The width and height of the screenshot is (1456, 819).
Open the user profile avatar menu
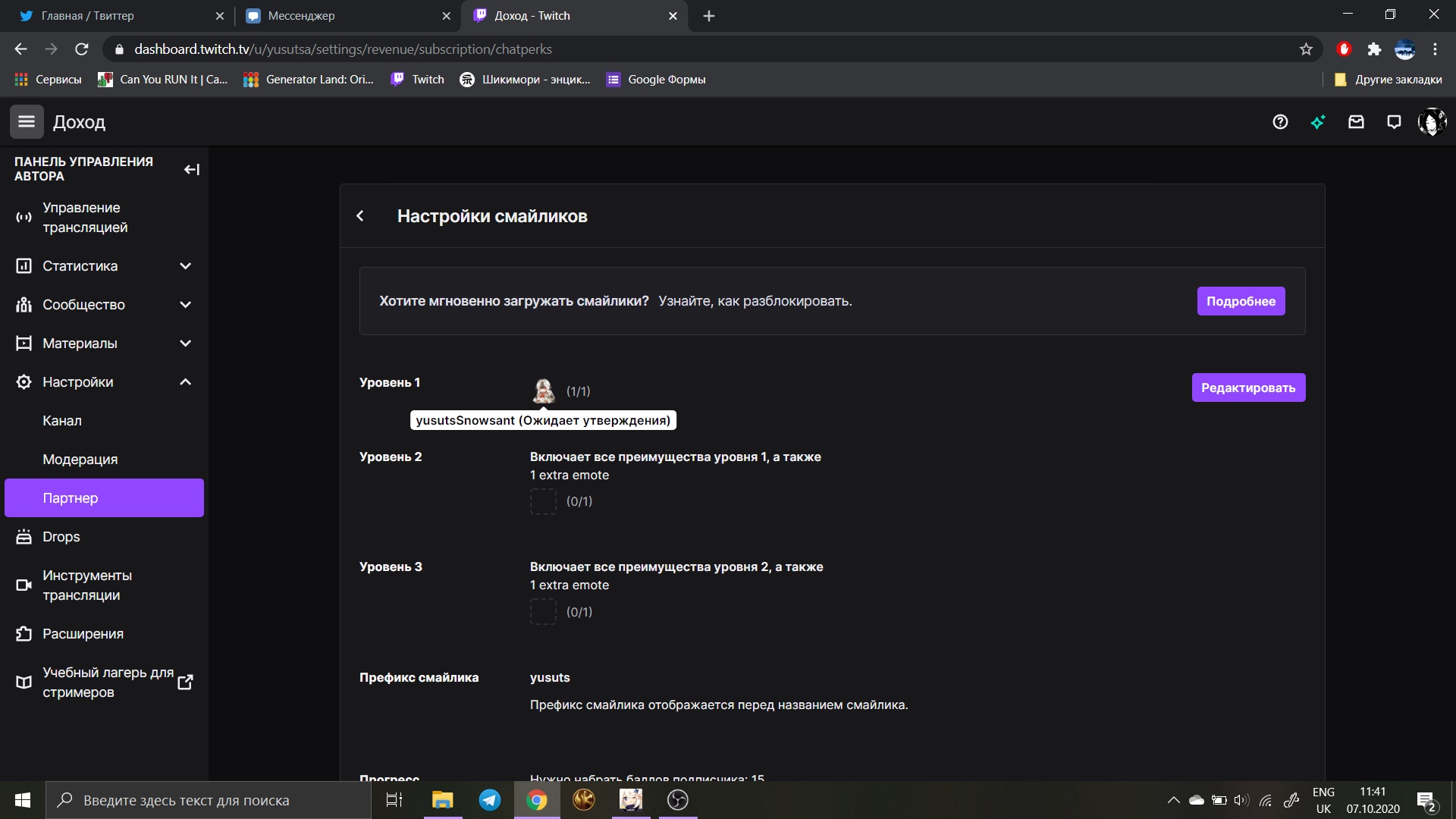[1432, 122]
